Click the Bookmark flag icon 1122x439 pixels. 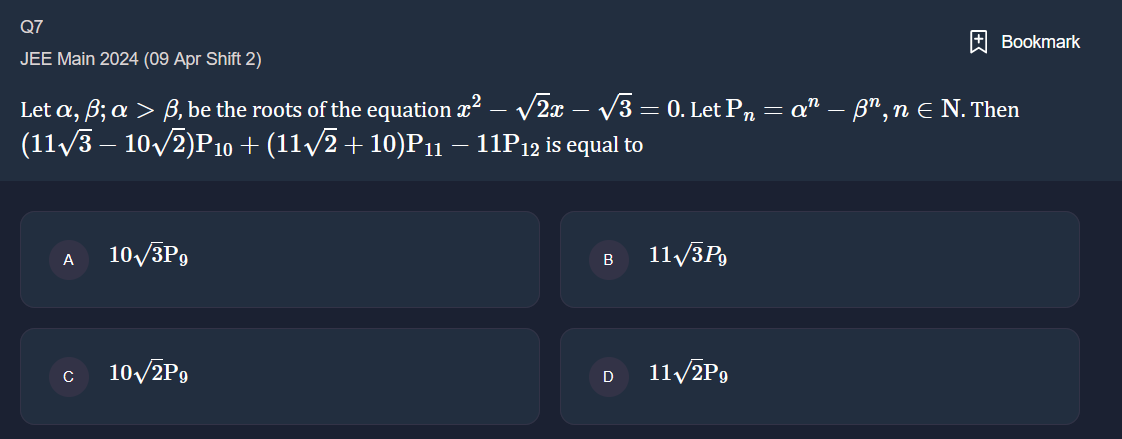click(977, 42)
